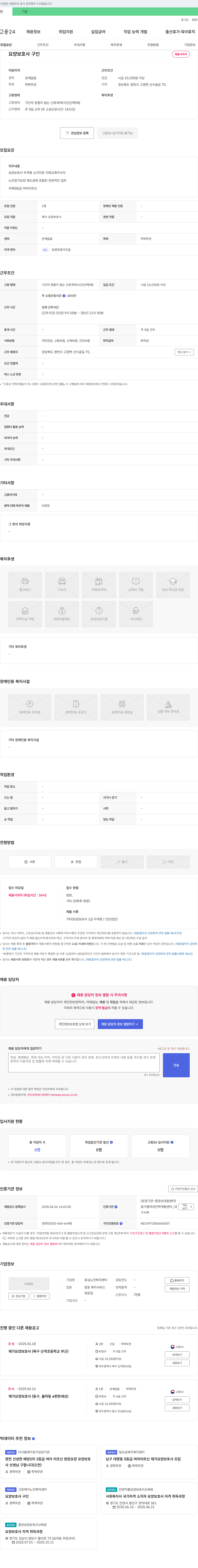This screenshot has height=1568, width=198.
Task: Open the 실업급여 menu
Action: tap(98, 32)
